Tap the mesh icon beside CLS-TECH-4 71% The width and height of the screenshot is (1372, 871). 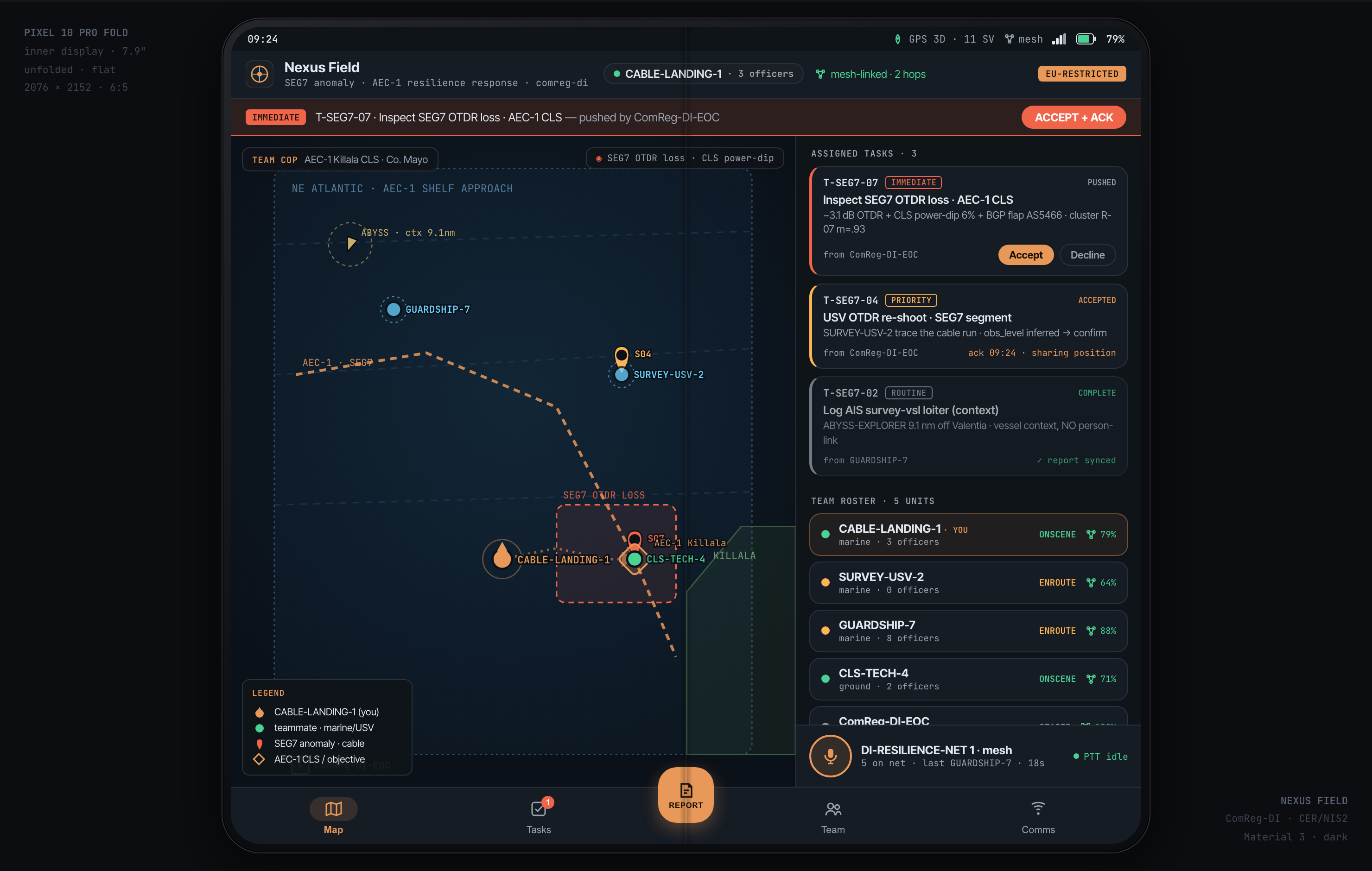[1091, 679]
